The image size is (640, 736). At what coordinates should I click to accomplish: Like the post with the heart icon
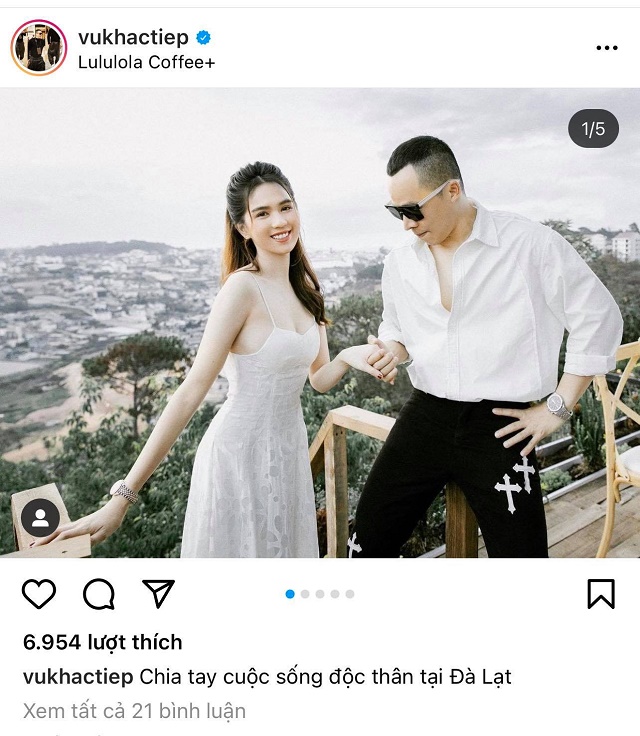coord(39,594)
